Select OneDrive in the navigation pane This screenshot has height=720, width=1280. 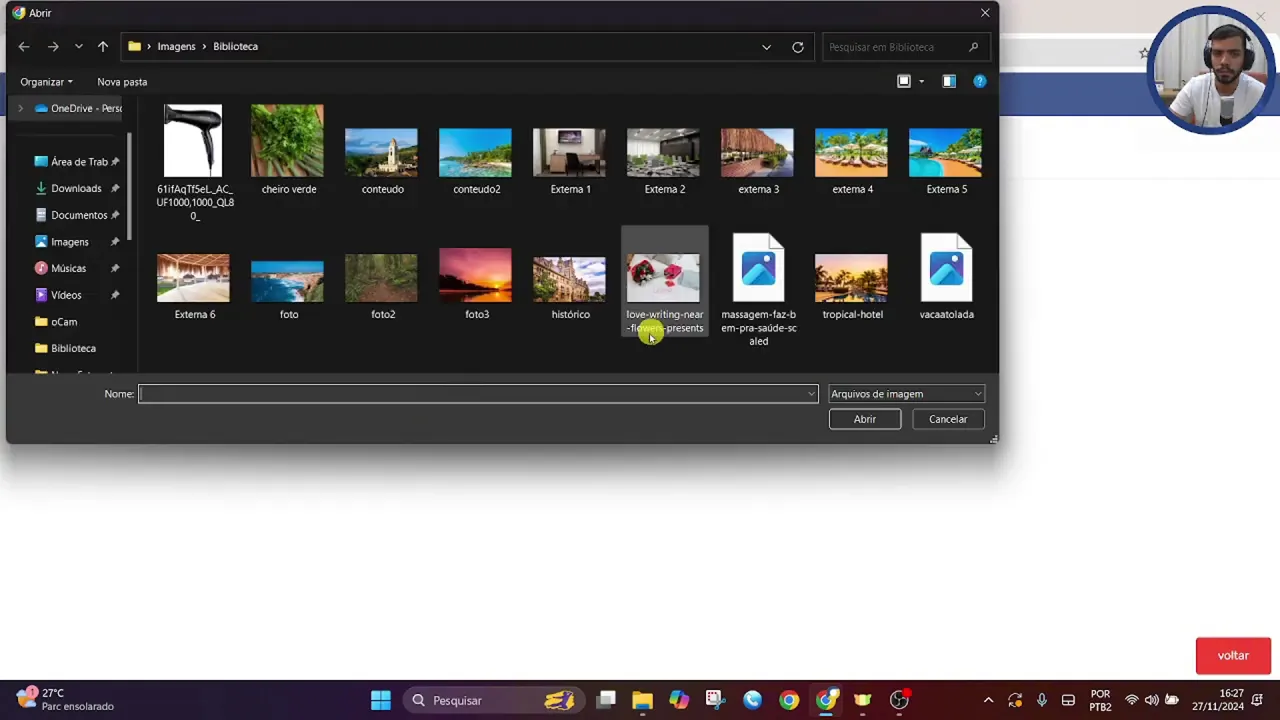coord(78,108)
